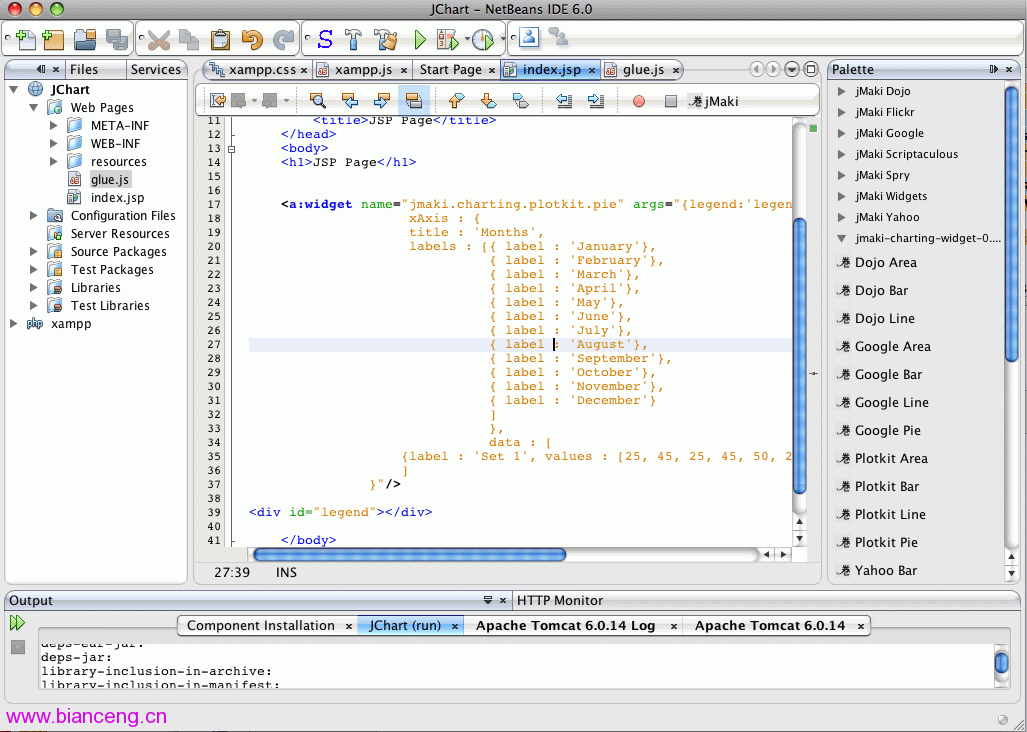Screen dimensions: 1027x732
Task: Collapse the JChart project node
Action: coord(14,89)
